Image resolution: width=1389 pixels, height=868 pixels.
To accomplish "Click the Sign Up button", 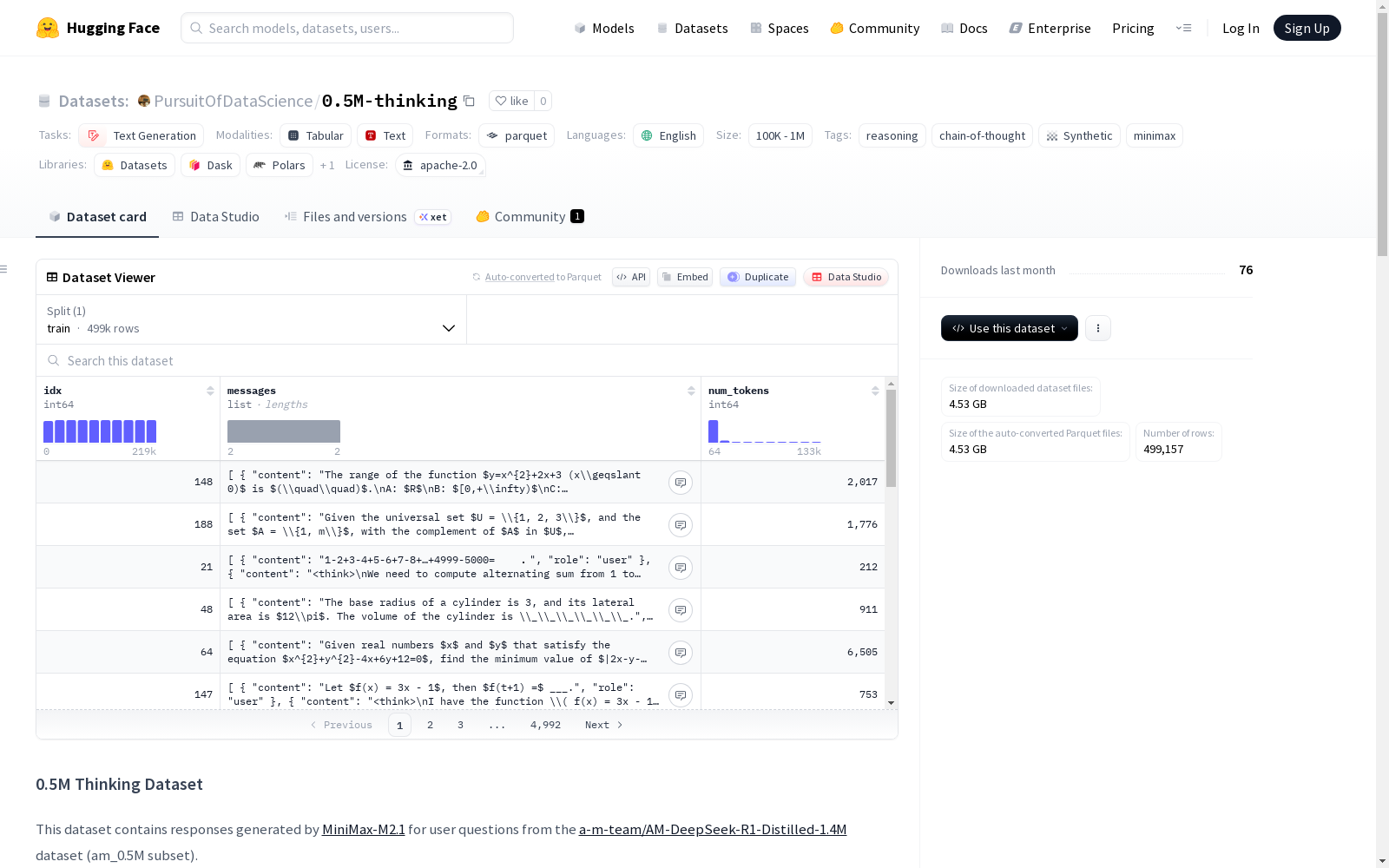I will (1307, 28).
